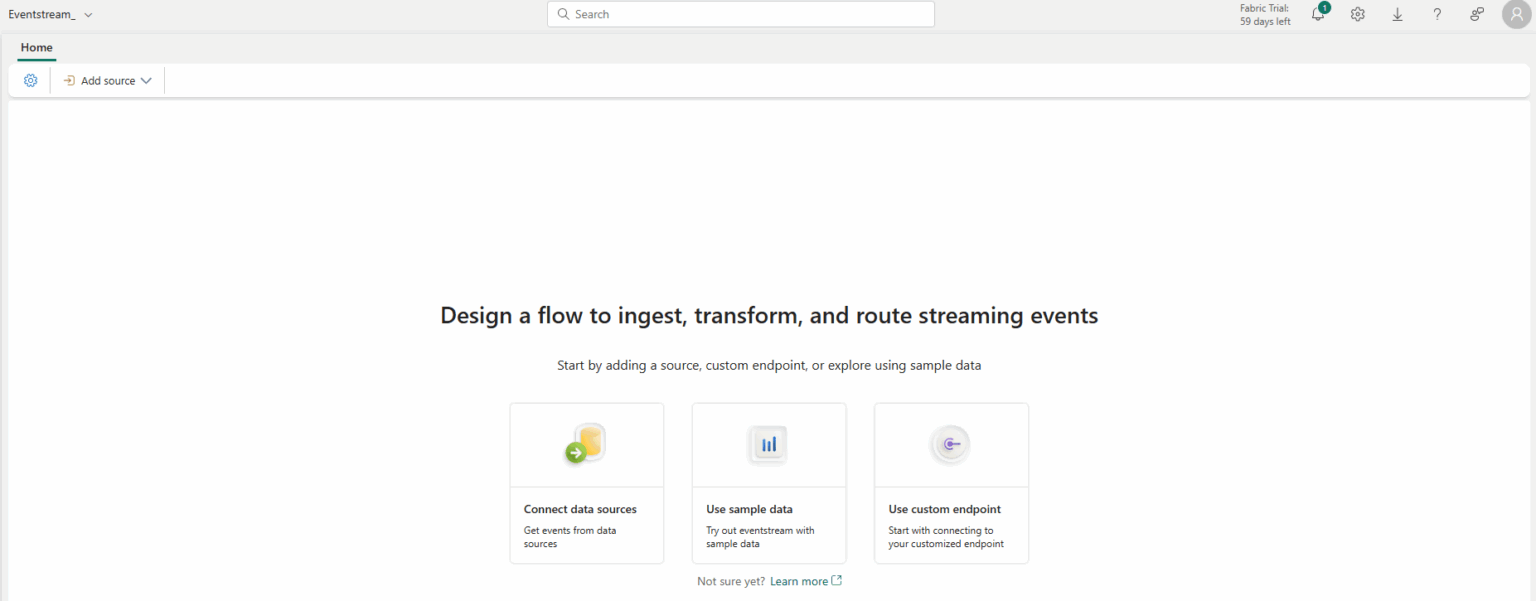Click the custom endpoint icon
Viewport: 1536px width, 601px height.
(951, 444)
